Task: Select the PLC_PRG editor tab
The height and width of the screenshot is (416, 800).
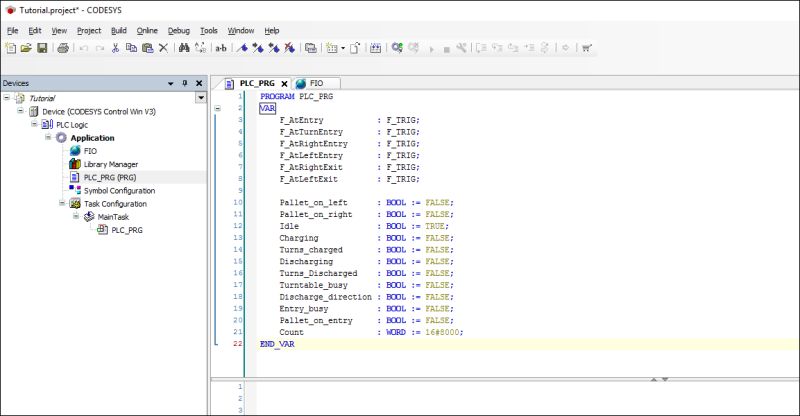Action: point(257,83)
